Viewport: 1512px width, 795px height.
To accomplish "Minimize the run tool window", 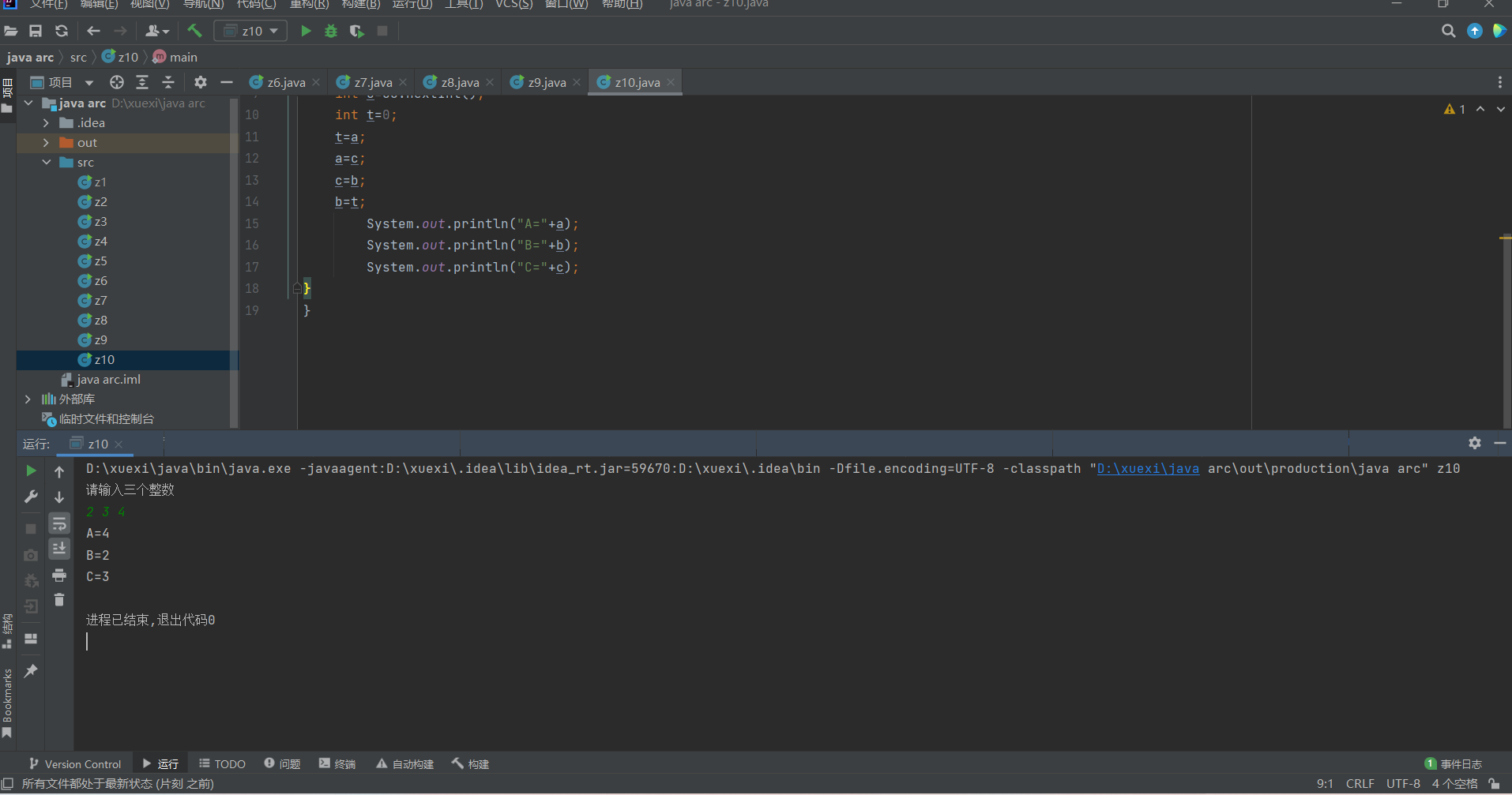I will pos(1500,443).
